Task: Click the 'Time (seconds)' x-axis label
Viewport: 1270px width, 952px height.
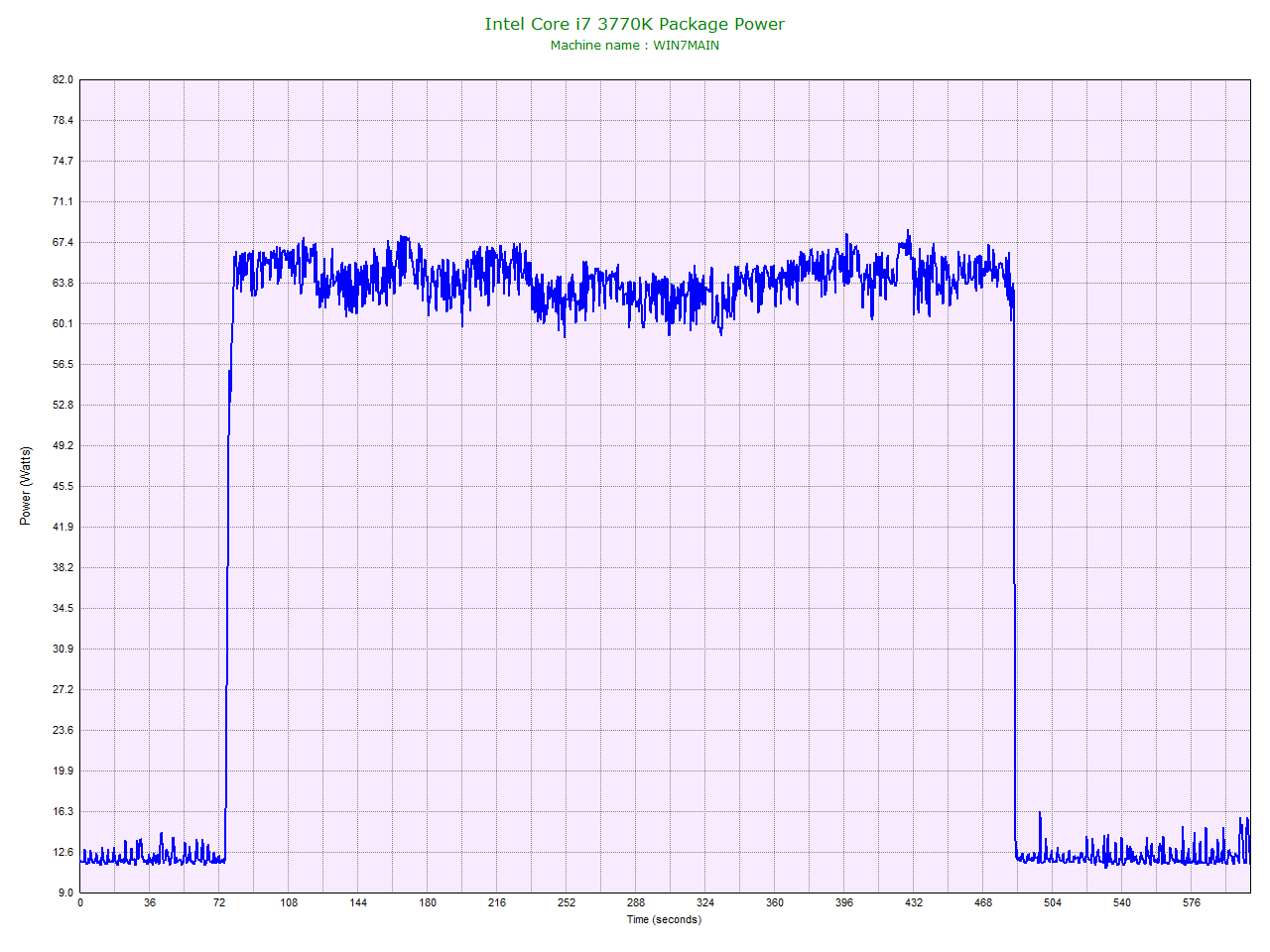Action: coord(664,920)
